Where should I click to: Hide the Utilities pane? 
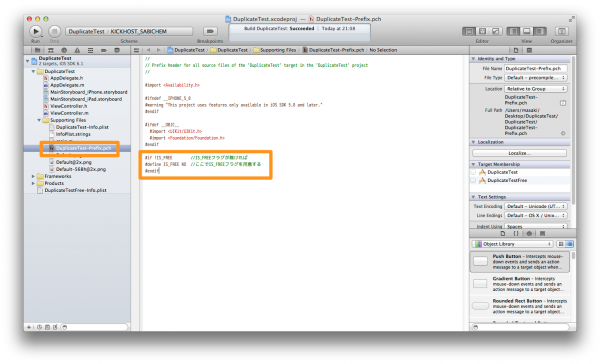(540, 31)
